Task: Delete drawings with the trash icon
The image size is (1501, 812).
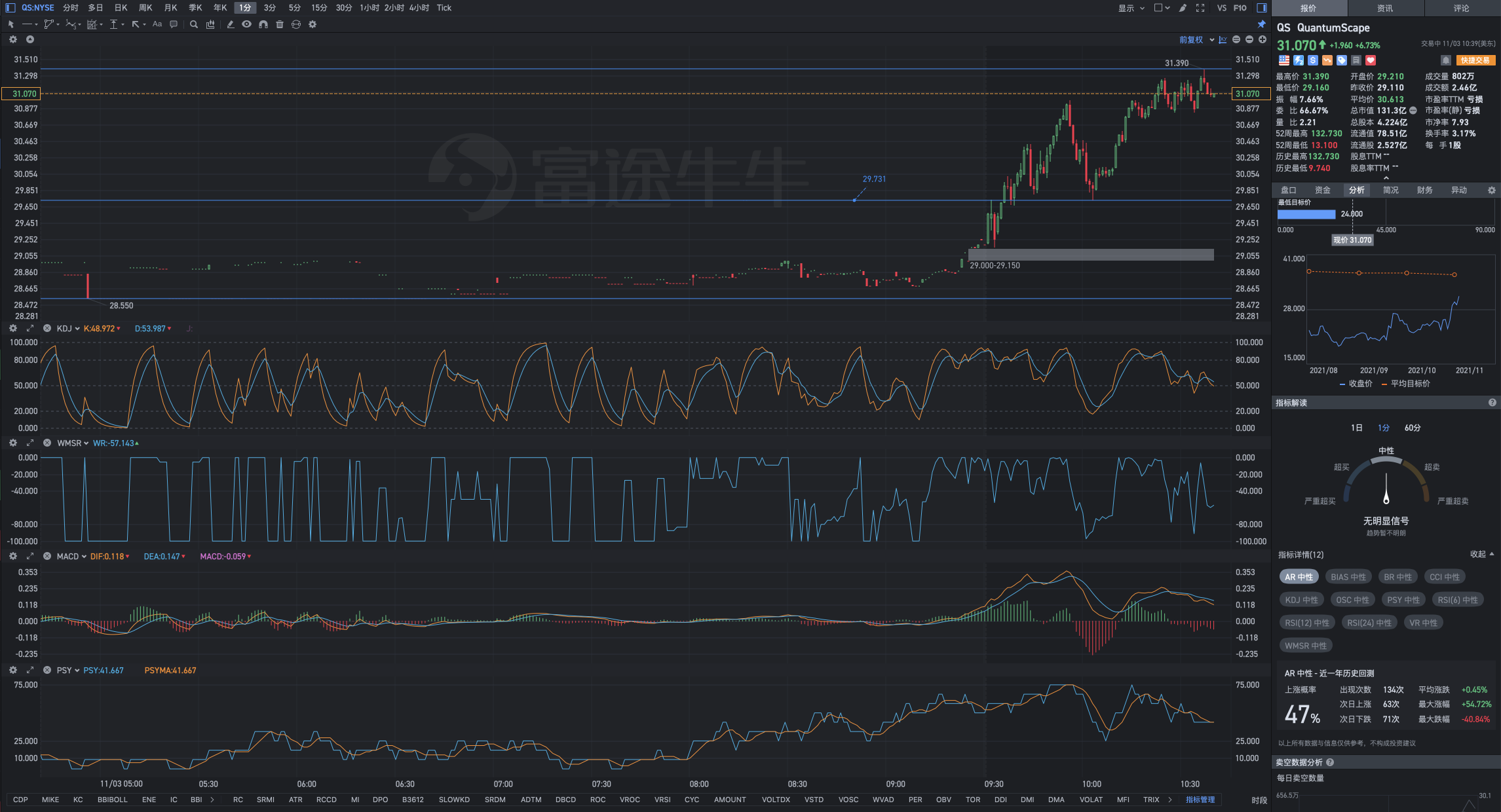Action: click(x=280, y=24)
